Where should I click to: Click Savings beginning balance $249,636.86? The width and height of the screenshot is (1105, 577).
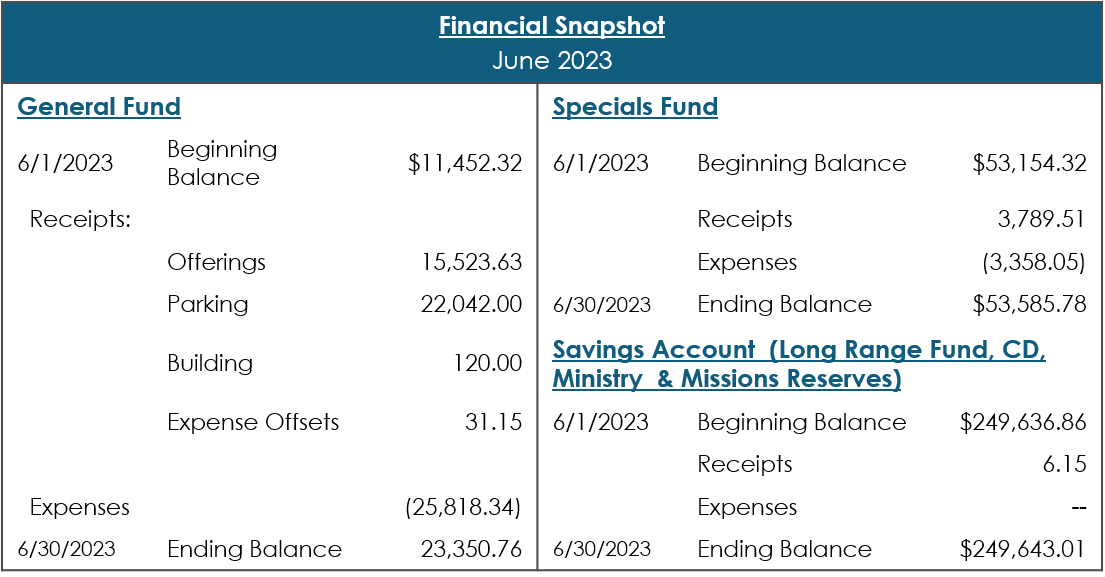tap(1023, 422)
